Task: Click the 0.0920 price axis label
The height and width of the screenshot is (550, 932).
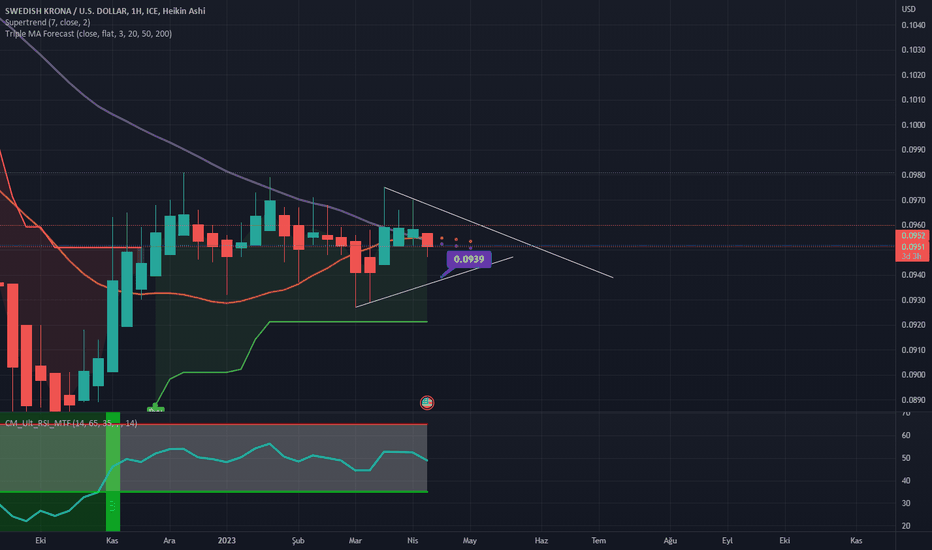Action: tap(913, 325)
